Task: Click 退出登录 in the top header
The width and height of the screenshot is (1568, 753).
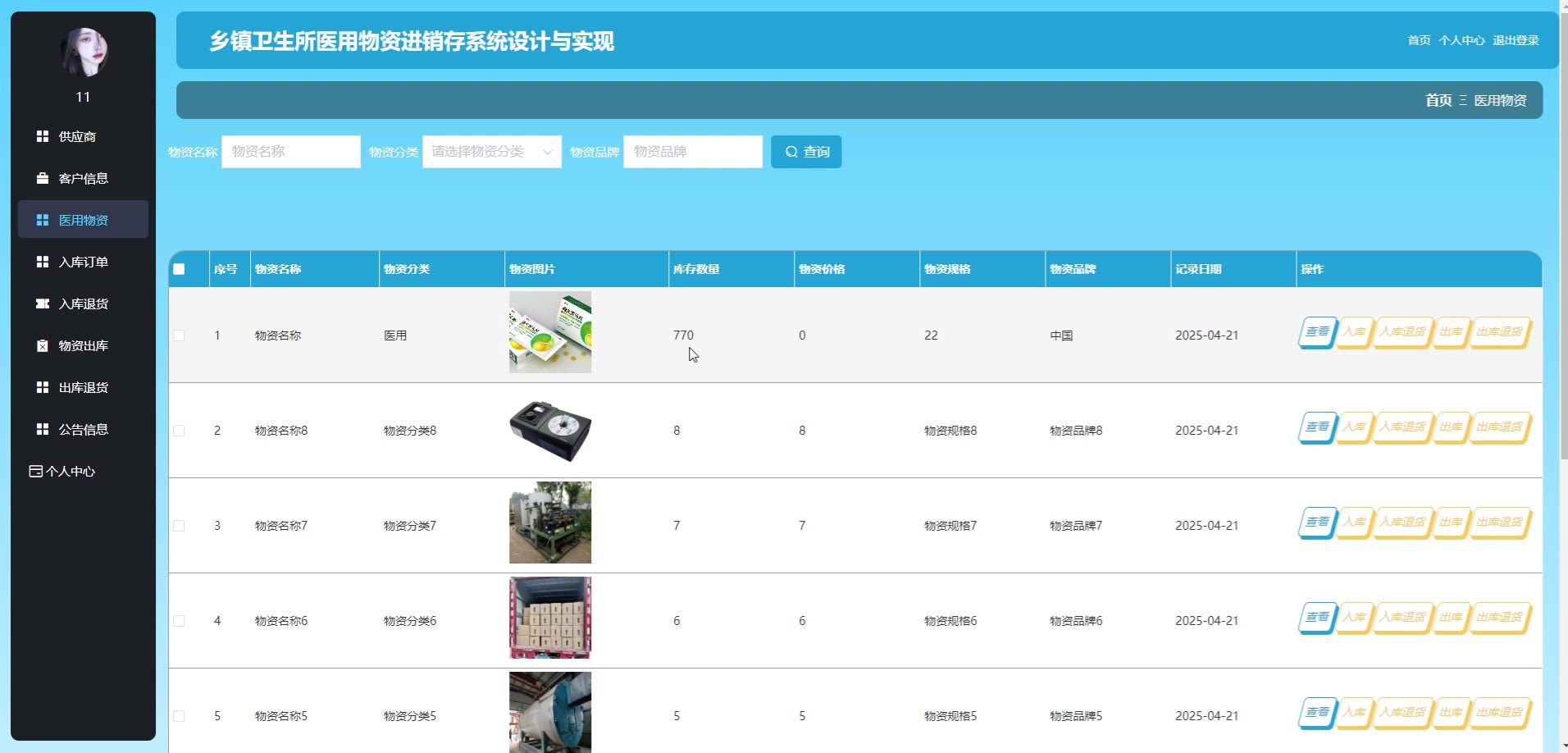Action: [x=1515, y=40]
